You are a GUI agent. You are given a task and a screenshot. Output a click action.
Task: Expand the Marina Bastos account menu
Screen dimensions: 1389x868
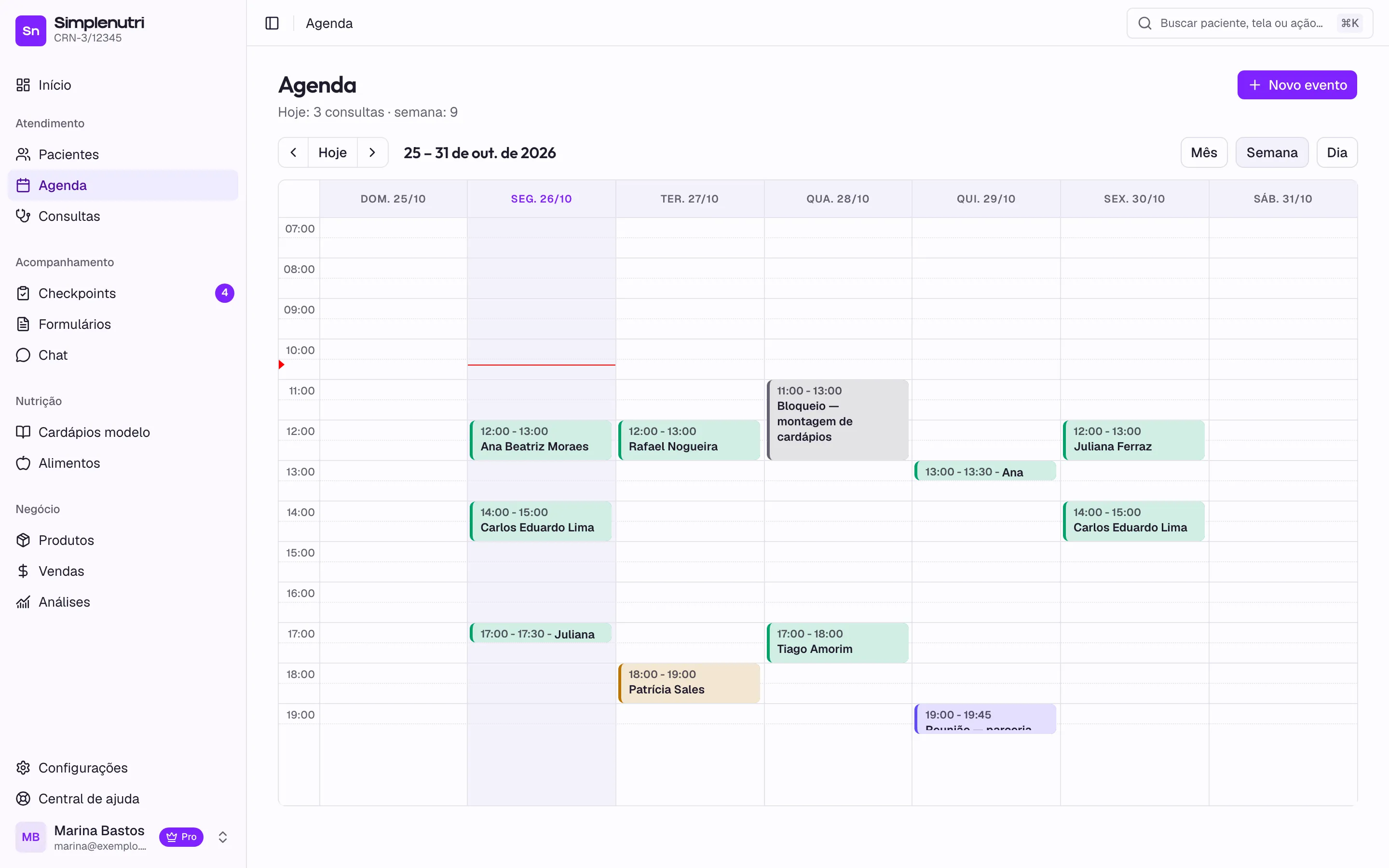223,837
